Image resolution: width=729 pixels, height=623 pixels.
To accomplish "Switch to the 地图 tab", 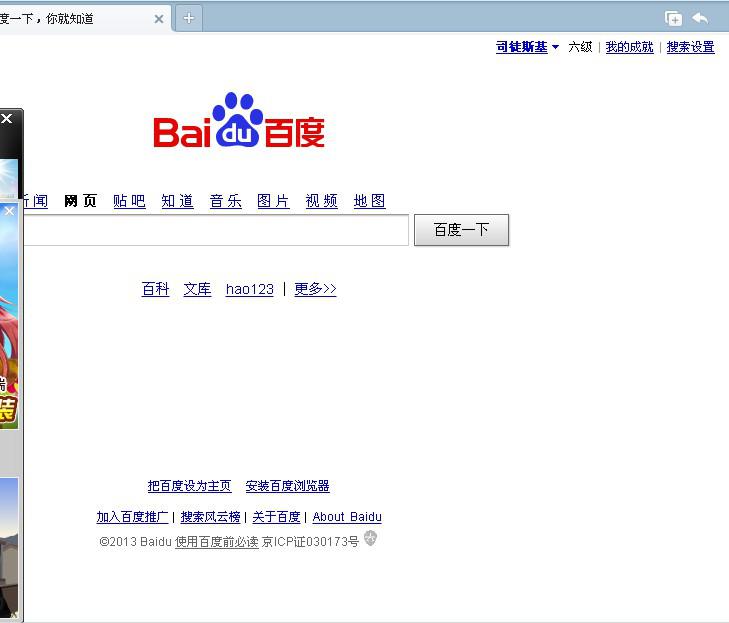I will tap(370, 201).
